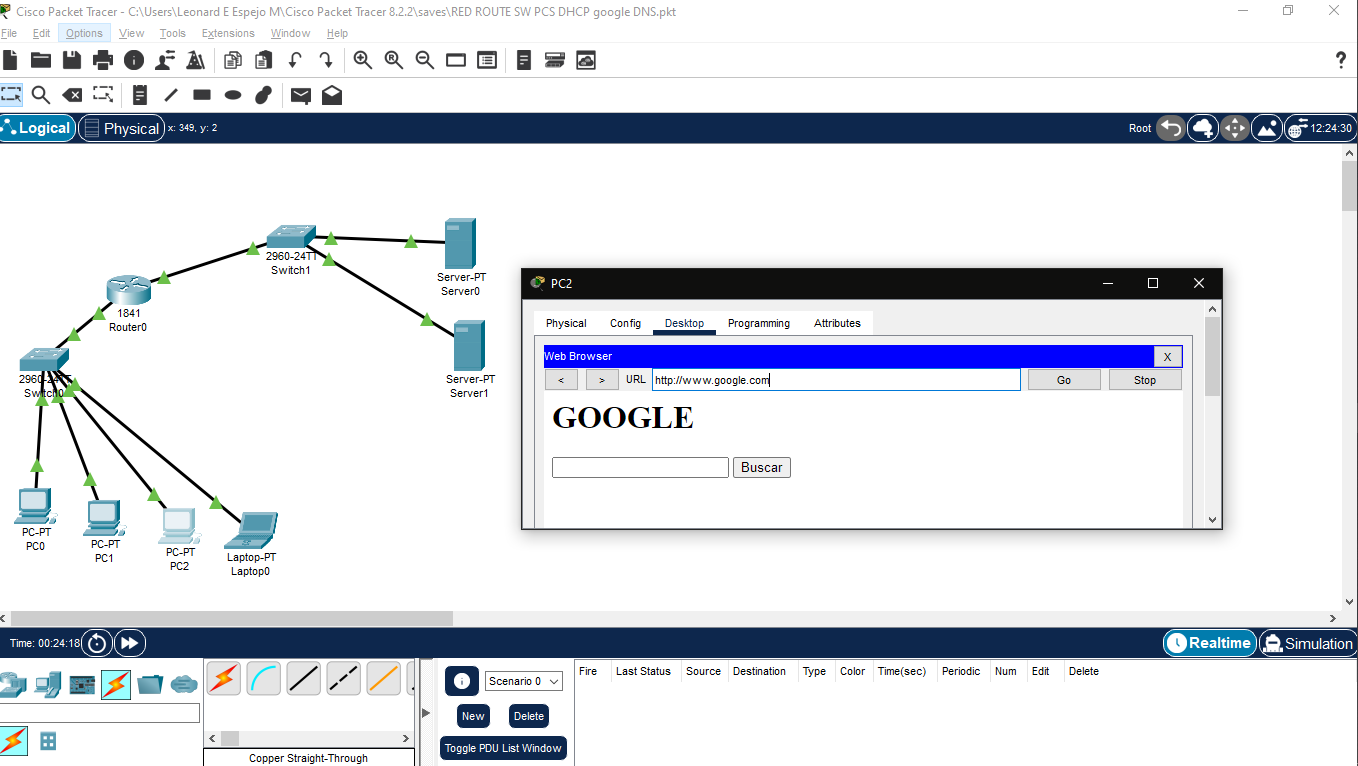Image resolution: width=1358 pixels, height=766 pixels.
Task: Switch to Physical workspace view
Action: tap(122, 128)
